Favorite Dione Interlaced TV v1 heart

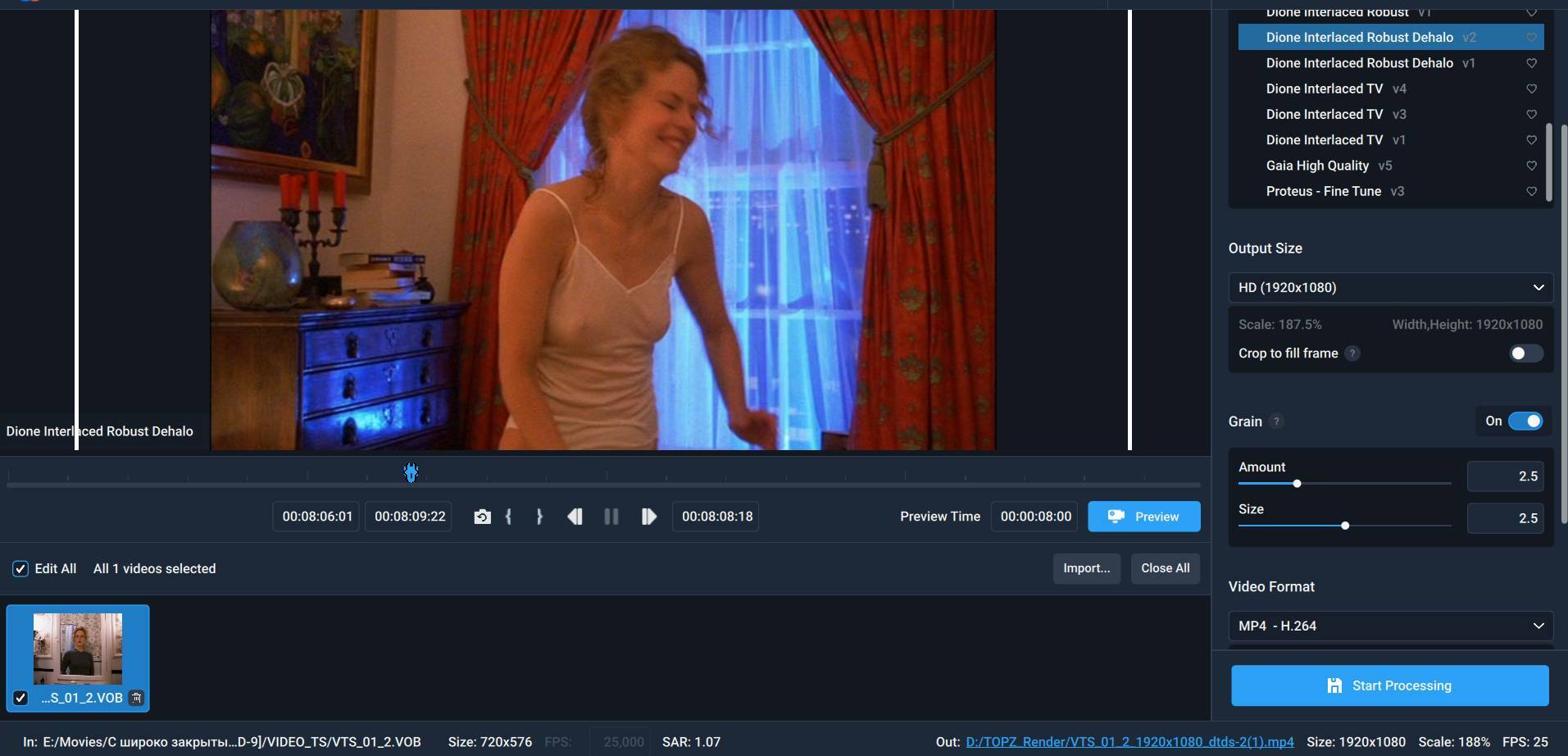1531,140
